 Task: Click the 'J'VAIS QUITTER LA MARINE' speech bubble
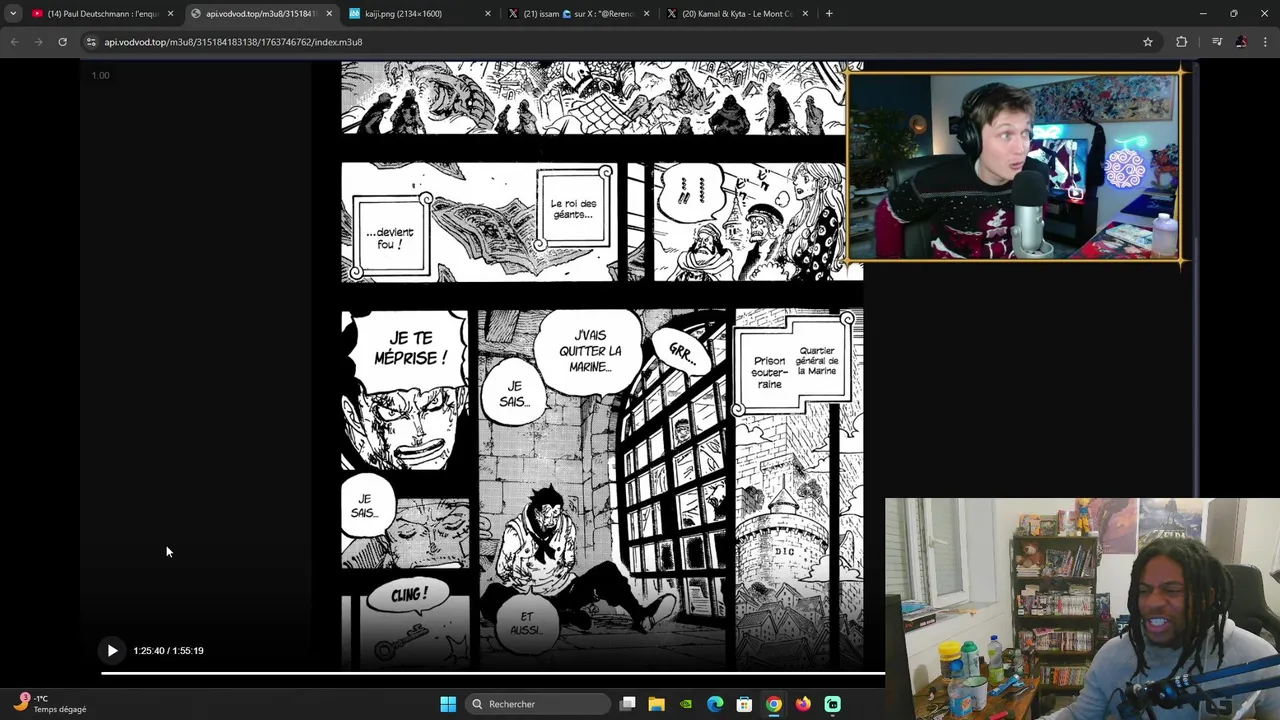[x=590, y=351]
